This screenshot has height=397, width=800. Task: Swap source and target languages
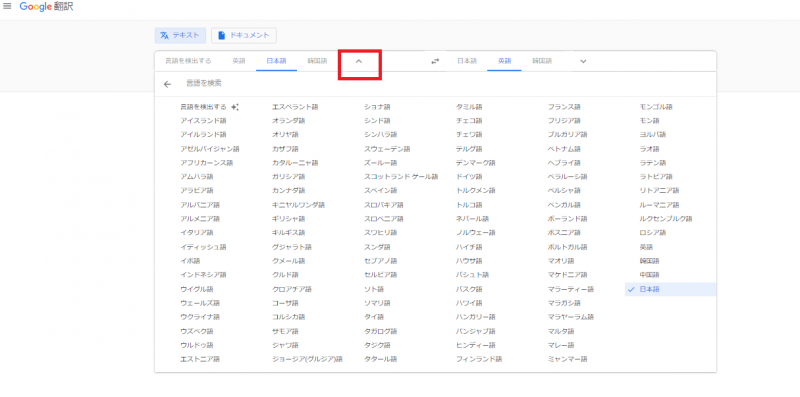coord(435,61)
